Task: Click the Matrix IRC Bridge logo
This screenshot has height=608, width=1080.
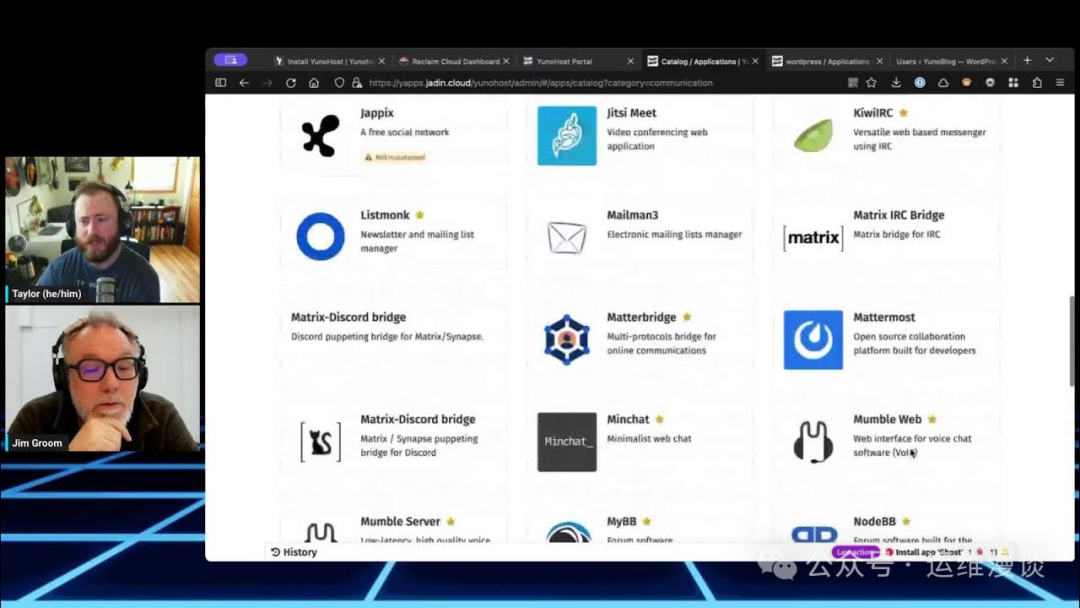Action: (813, 238)
